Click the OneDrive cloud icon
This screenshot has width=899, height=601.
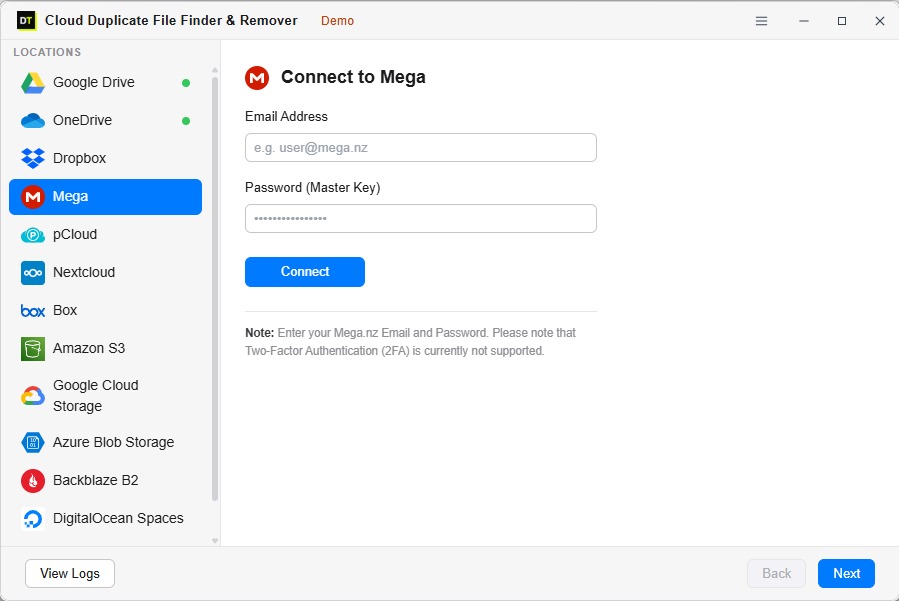(x=33, y=120)
